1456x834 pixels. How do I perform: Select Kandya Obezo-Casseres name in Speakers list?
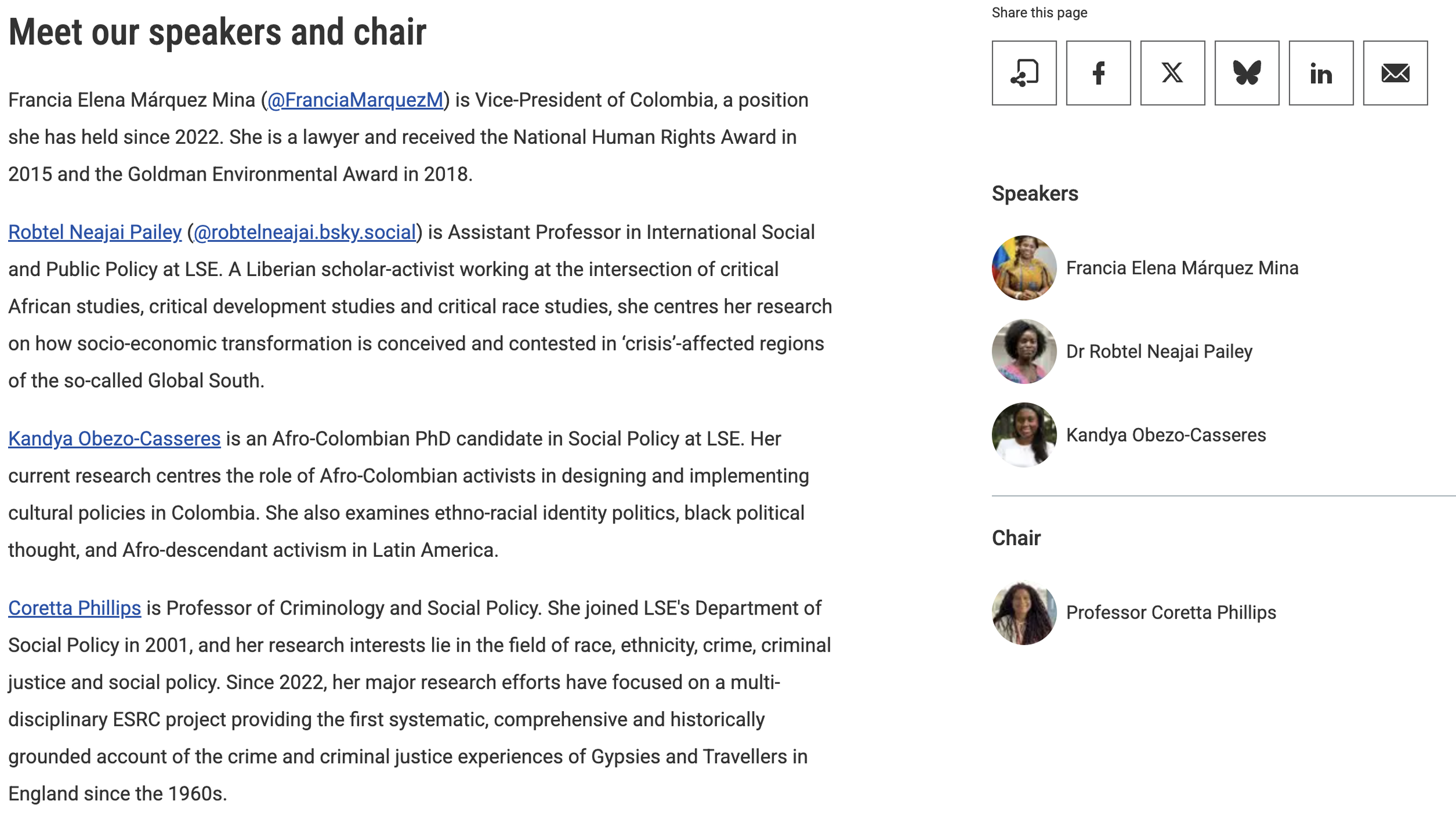(x=1166, y=435)
